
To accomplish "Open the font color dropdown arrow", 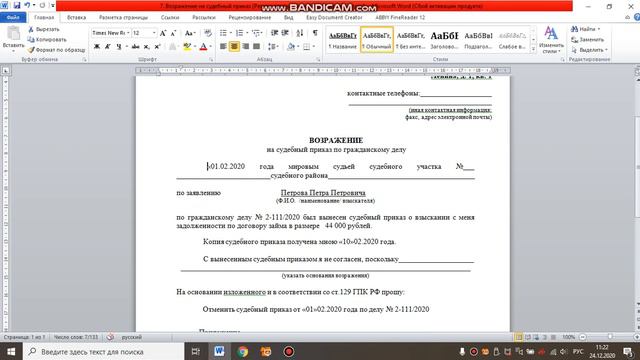I will tap(211, 47).
